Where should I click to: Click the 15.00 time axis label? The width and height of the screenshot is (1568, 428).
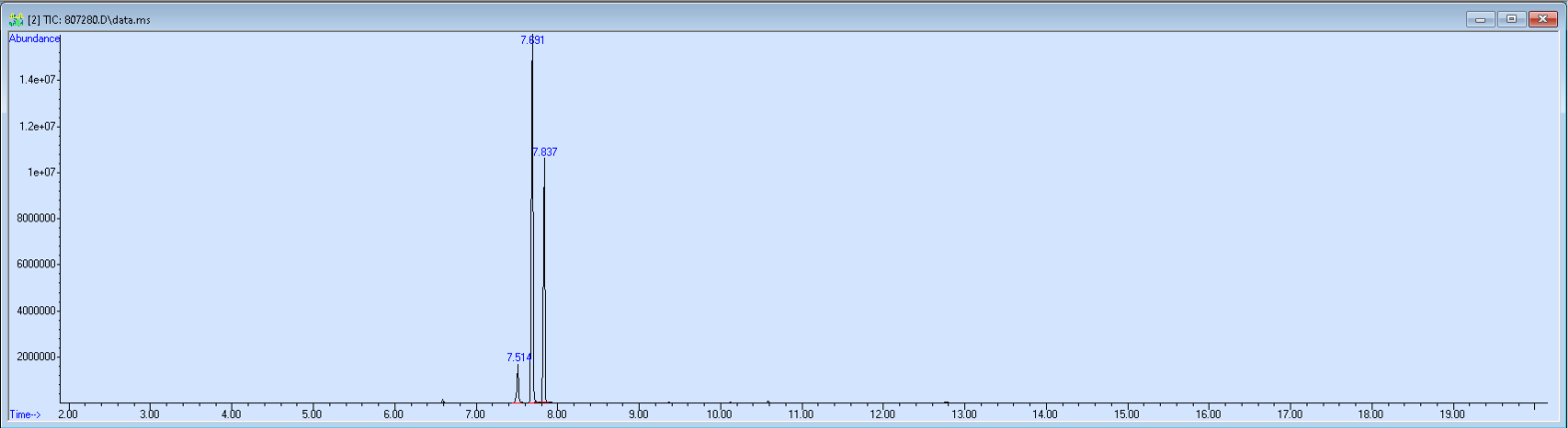1127,414
